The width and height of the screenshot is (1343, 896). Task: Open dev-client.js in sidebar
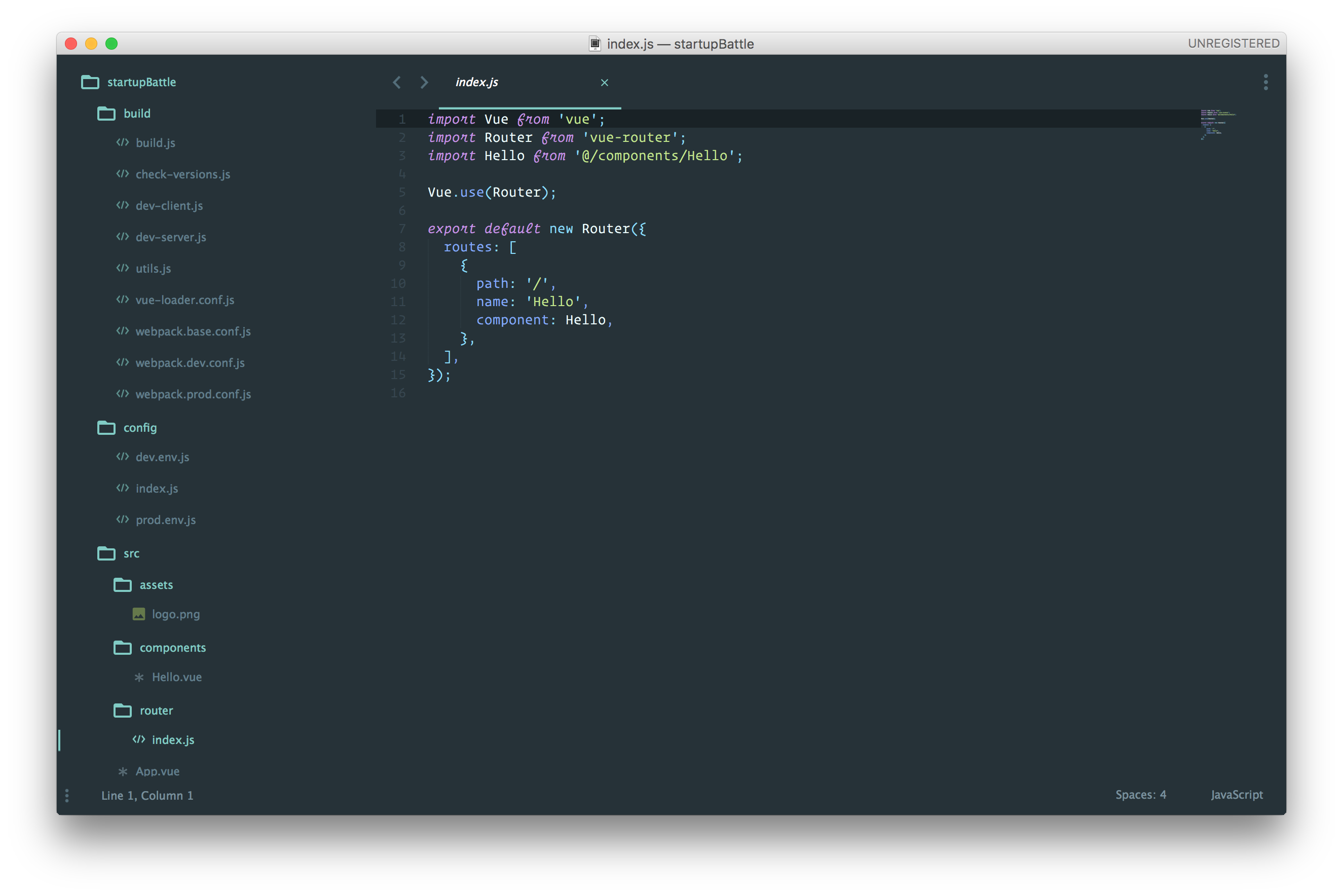[x=169, y=206]
